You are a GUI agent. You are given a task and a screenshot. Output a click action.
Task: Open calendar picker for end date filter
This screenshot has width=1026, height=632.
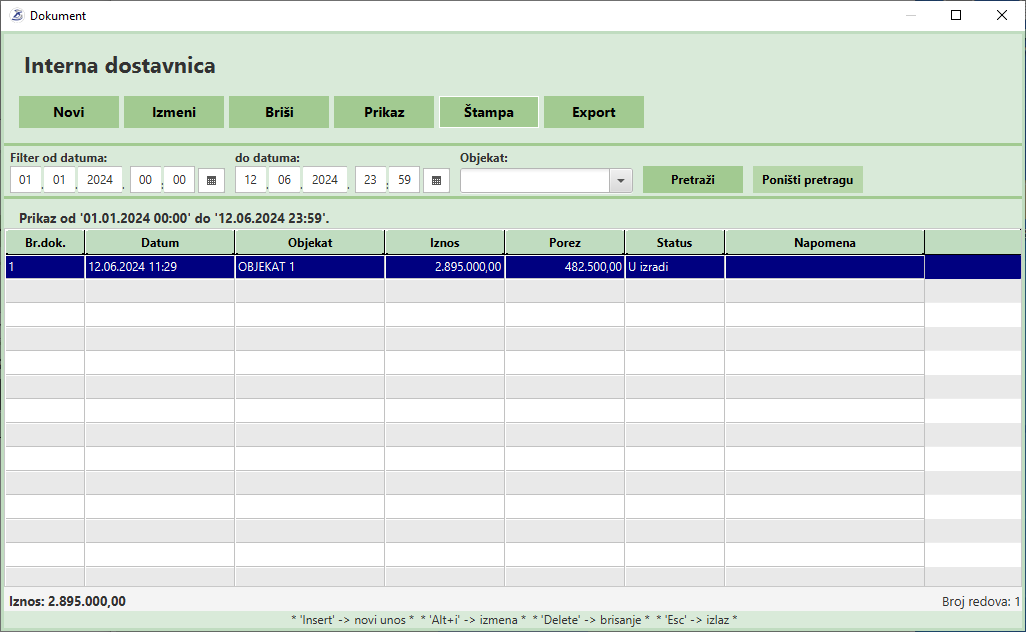click(436, 180)
